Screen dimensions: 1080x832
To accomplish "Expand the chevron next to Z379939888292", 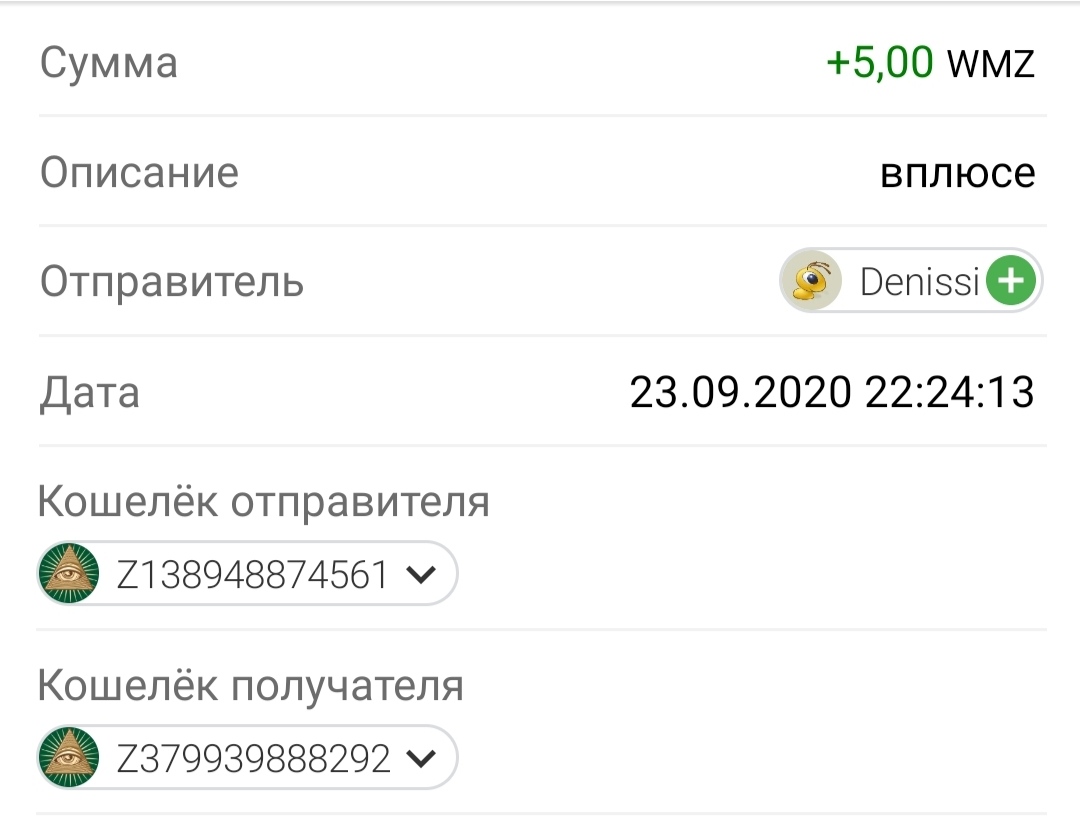I will tap(421, 758).
